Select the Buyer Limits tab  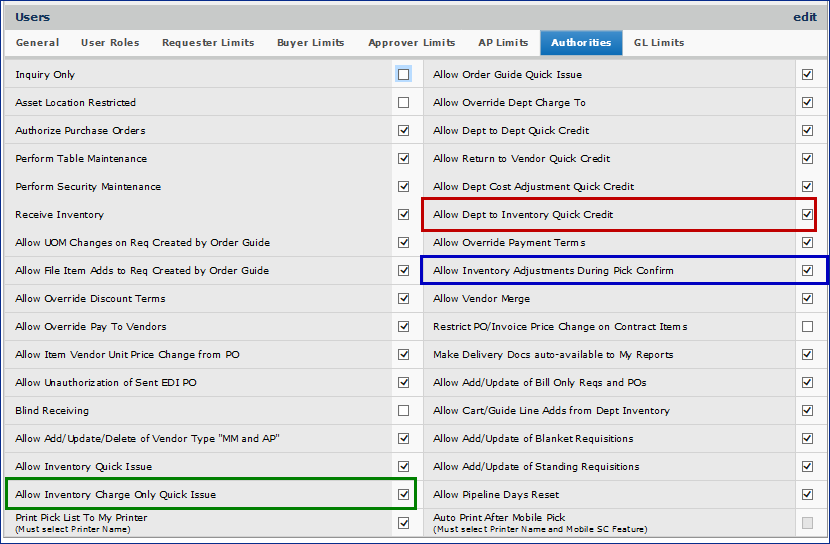[x=311, y=43]
